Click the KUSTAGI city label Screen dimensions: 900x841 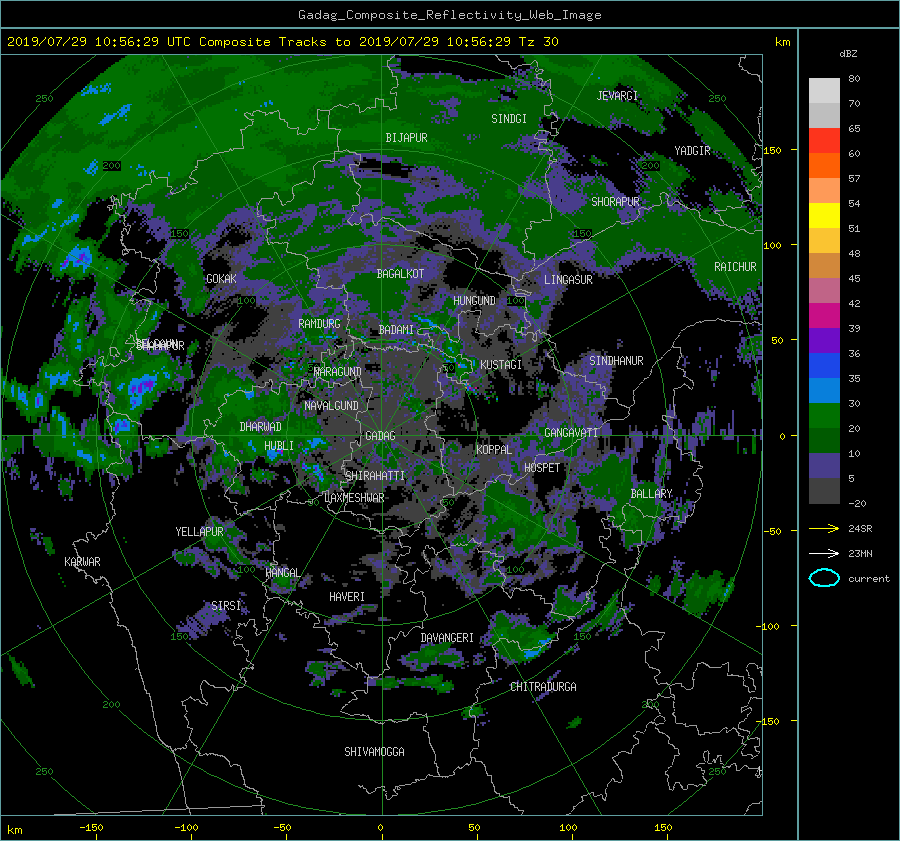pos(501,365)
